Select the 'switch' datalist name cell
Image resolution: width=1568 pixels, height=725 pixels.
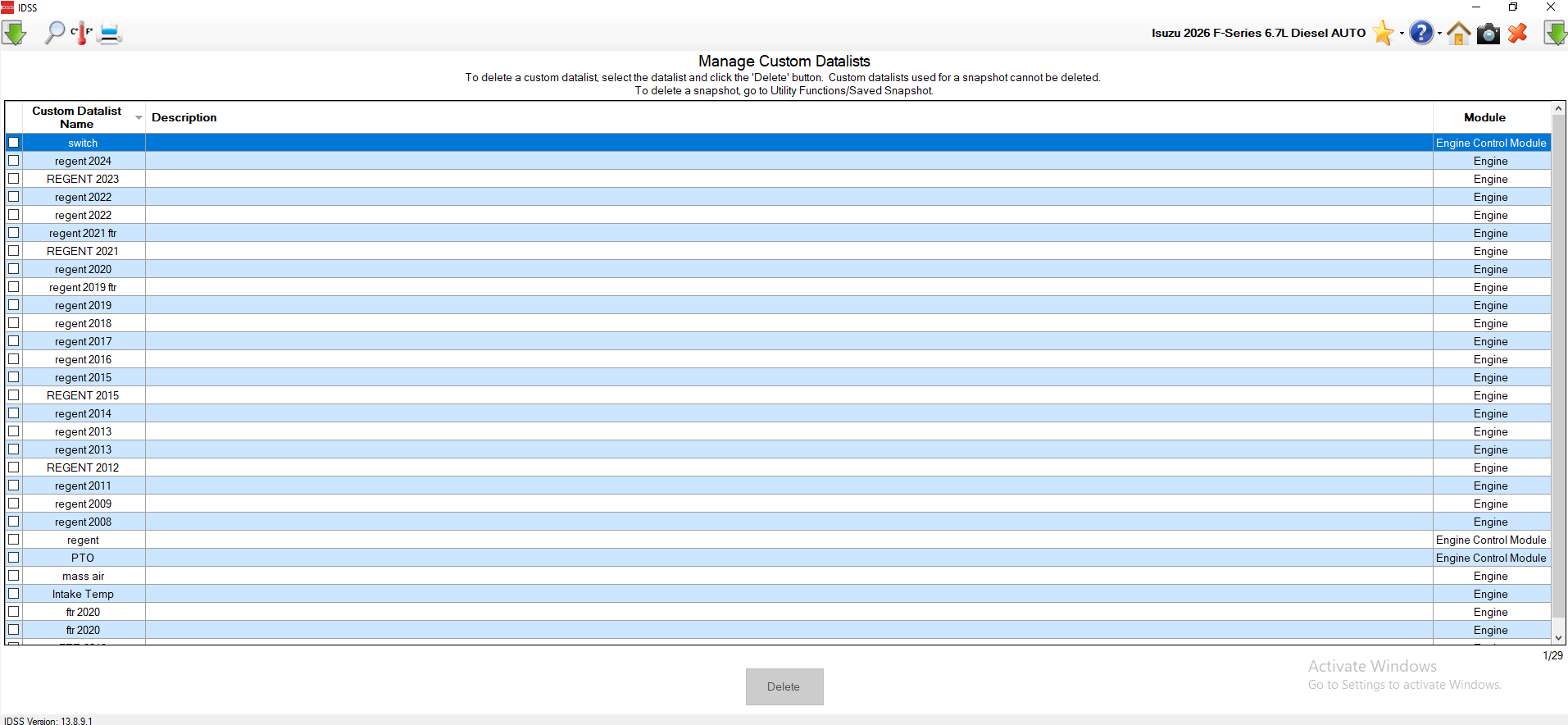(83, 143)
